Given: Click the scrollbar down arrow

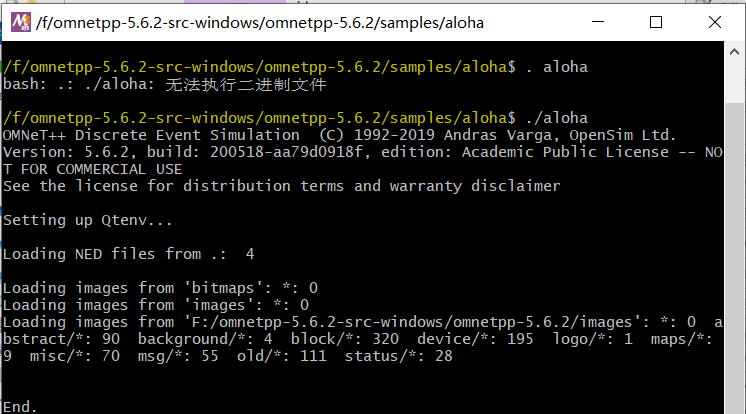Looking at the screenshot, I should tap(735, 404).
